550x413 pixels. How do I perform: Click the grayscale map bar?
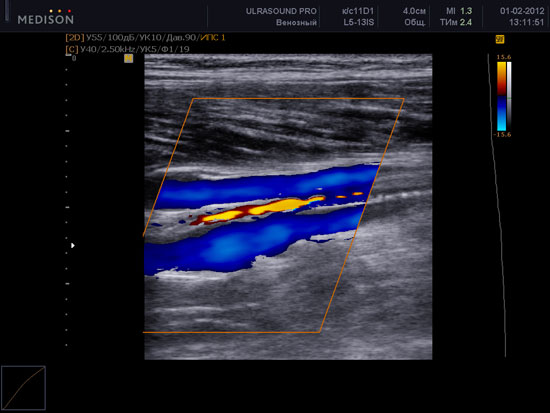pyautogui.click(x=509, y=96)
